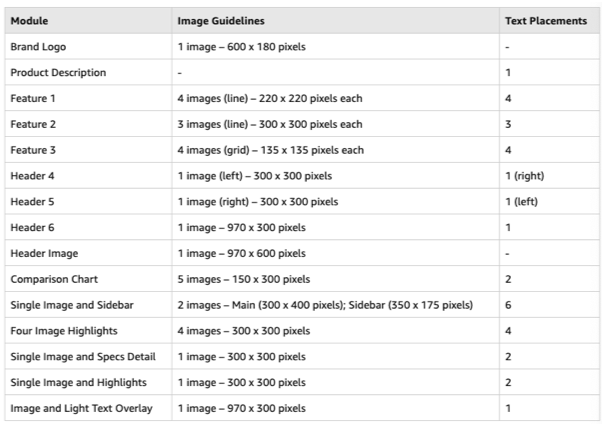602x424 pixels.
Task: Click the Feature 1 image guideline cell
Action: point(336,98)
